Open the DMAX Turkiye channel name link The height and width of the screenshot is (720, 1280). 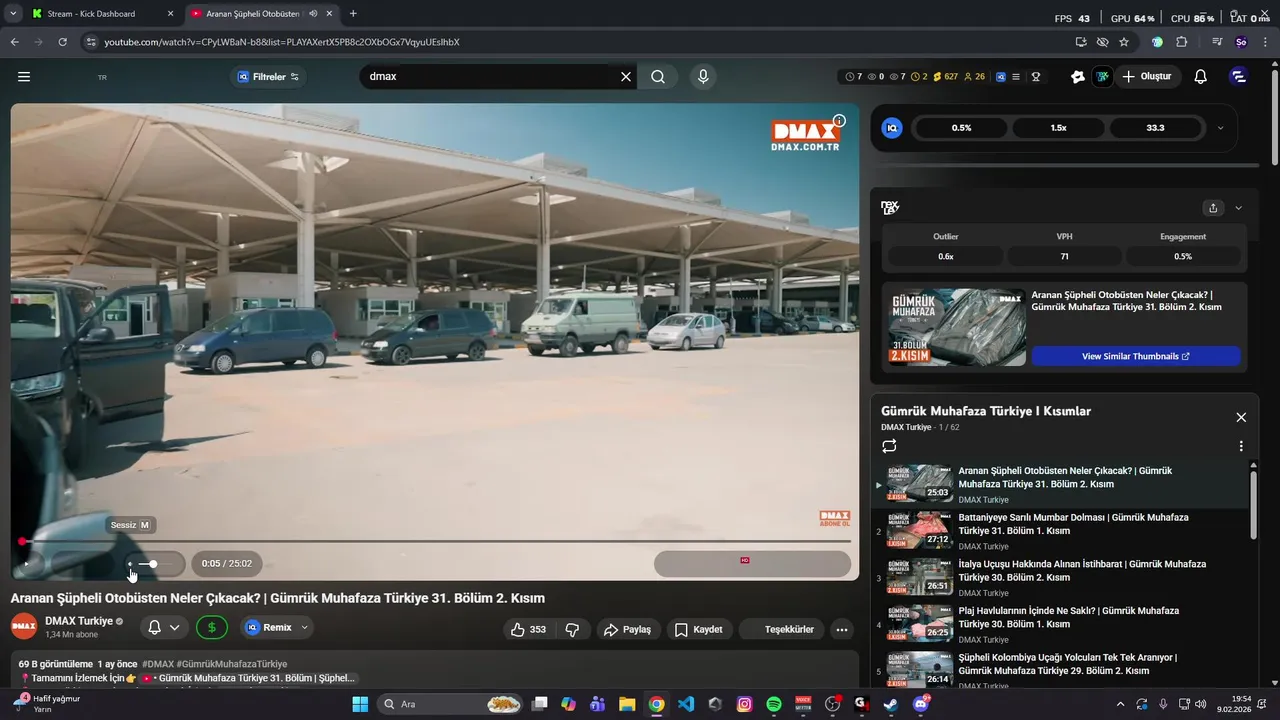point(79,621)
